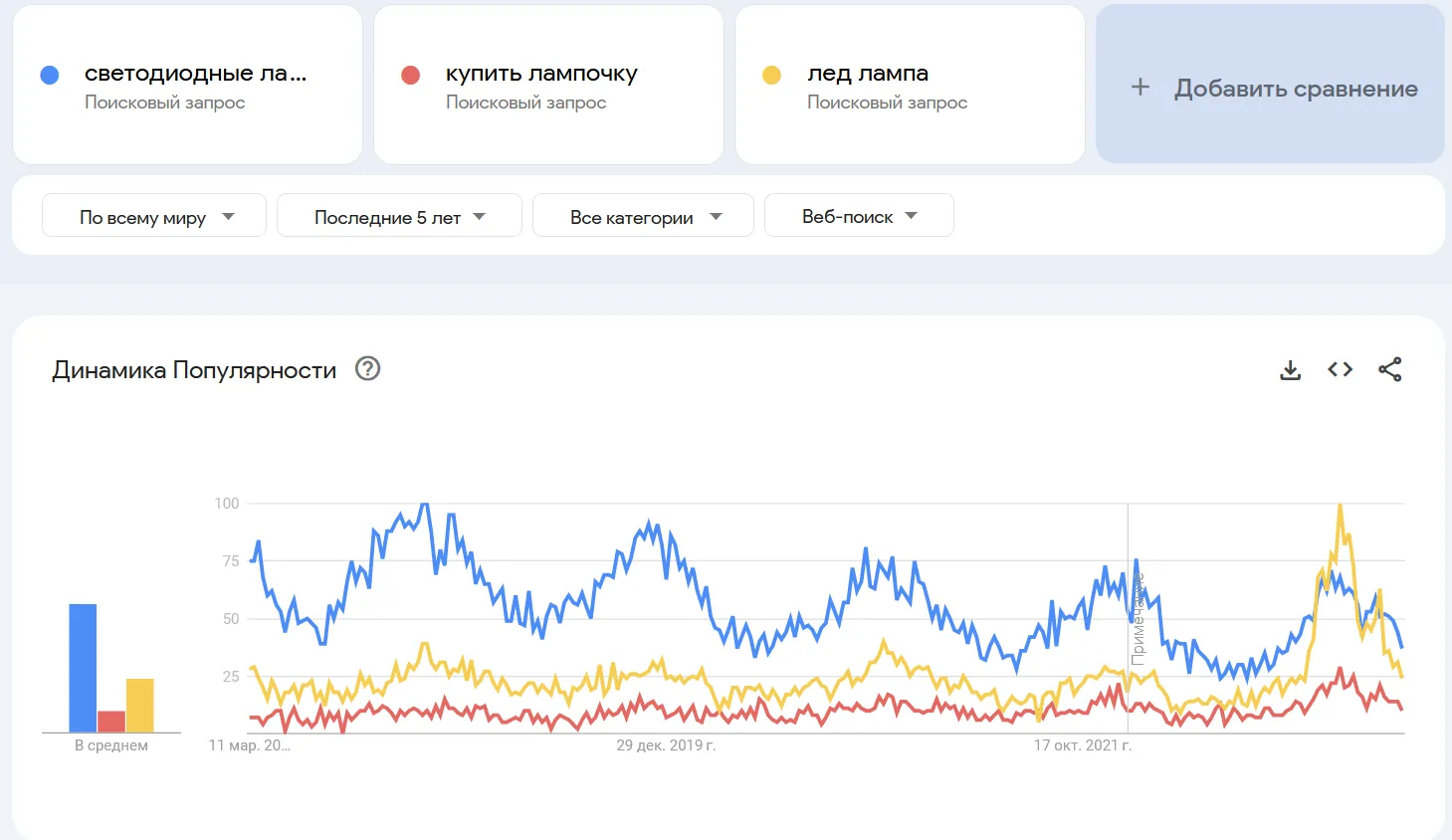Click yellow dot of лед лампа term
Screen dimensions: 1452x840
[771, 75]
